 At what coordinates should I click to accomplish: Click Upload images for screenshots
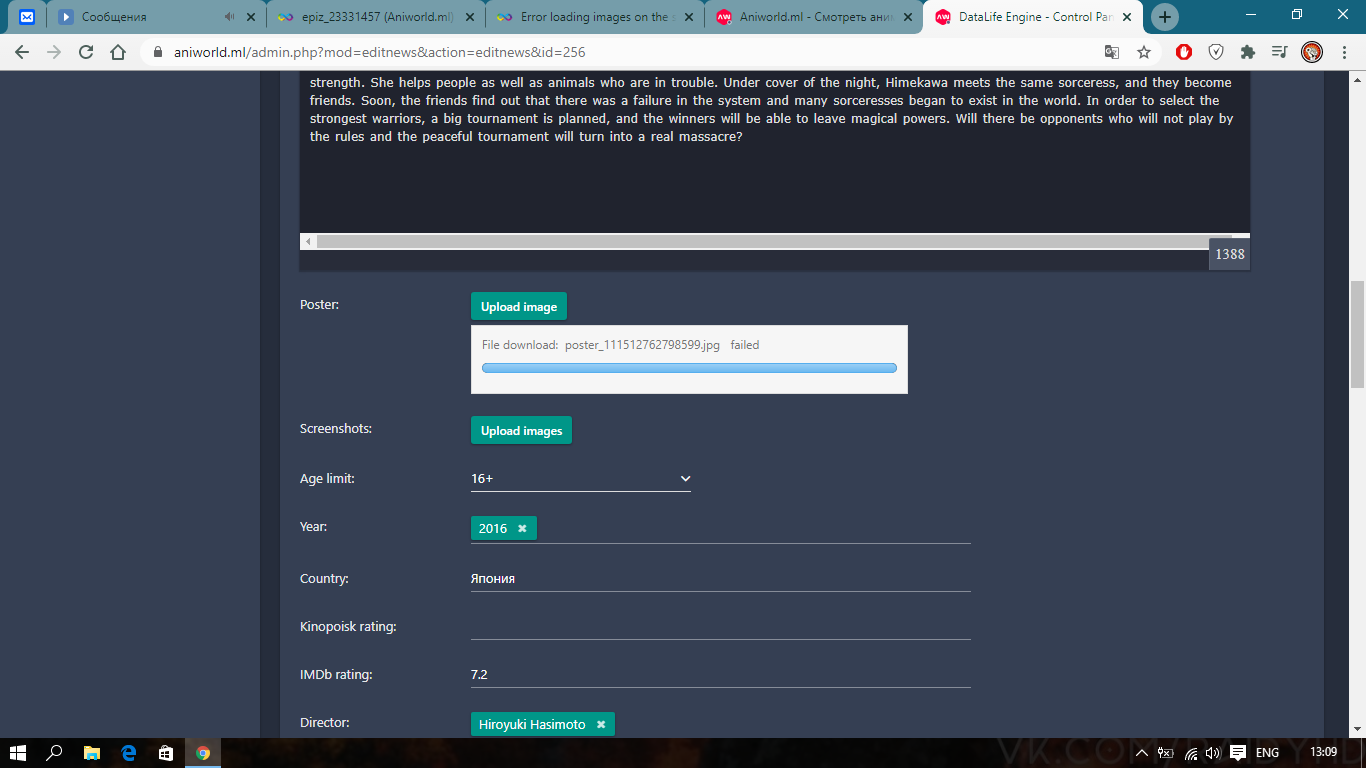click(x=521, y=430)
